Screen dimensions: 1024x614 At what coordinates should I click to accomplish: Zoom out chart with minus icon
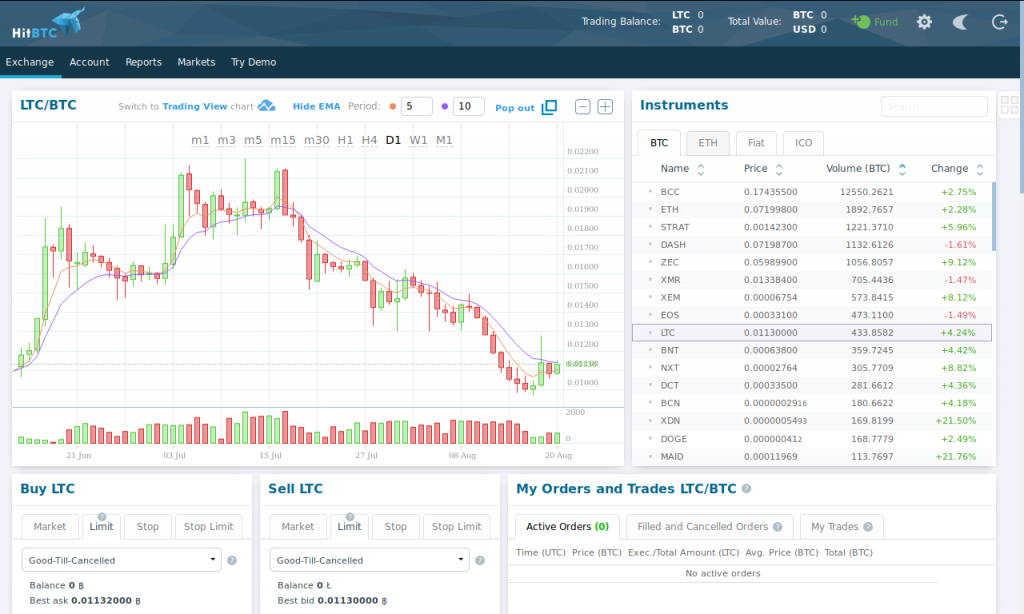click(x=583, y=106)
